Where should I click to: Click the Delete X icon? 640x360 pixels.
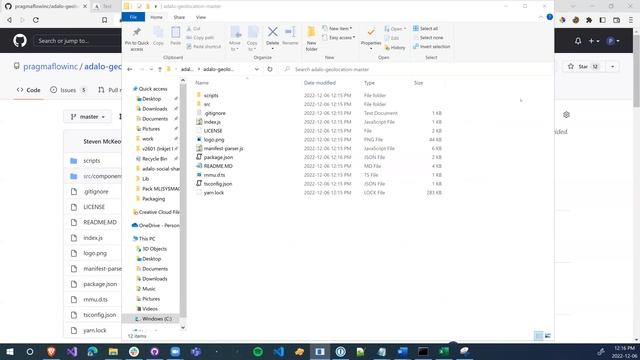273,32
